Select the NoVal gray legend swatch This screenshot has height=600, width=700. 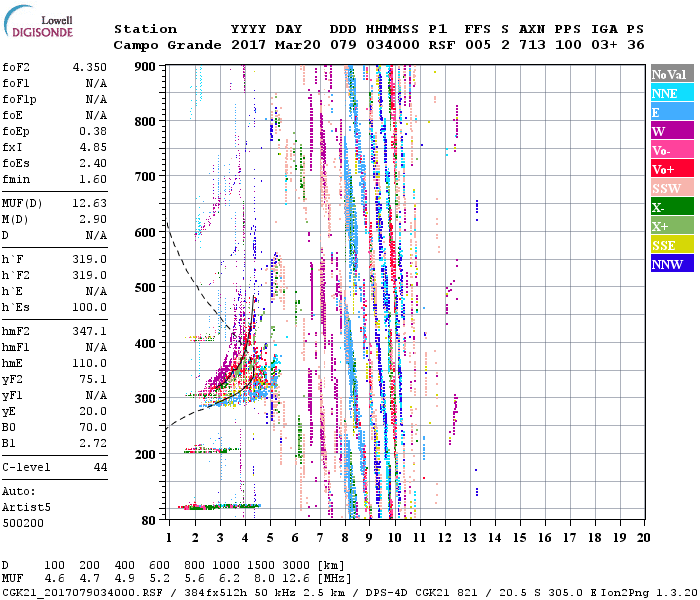pos(672,74)
